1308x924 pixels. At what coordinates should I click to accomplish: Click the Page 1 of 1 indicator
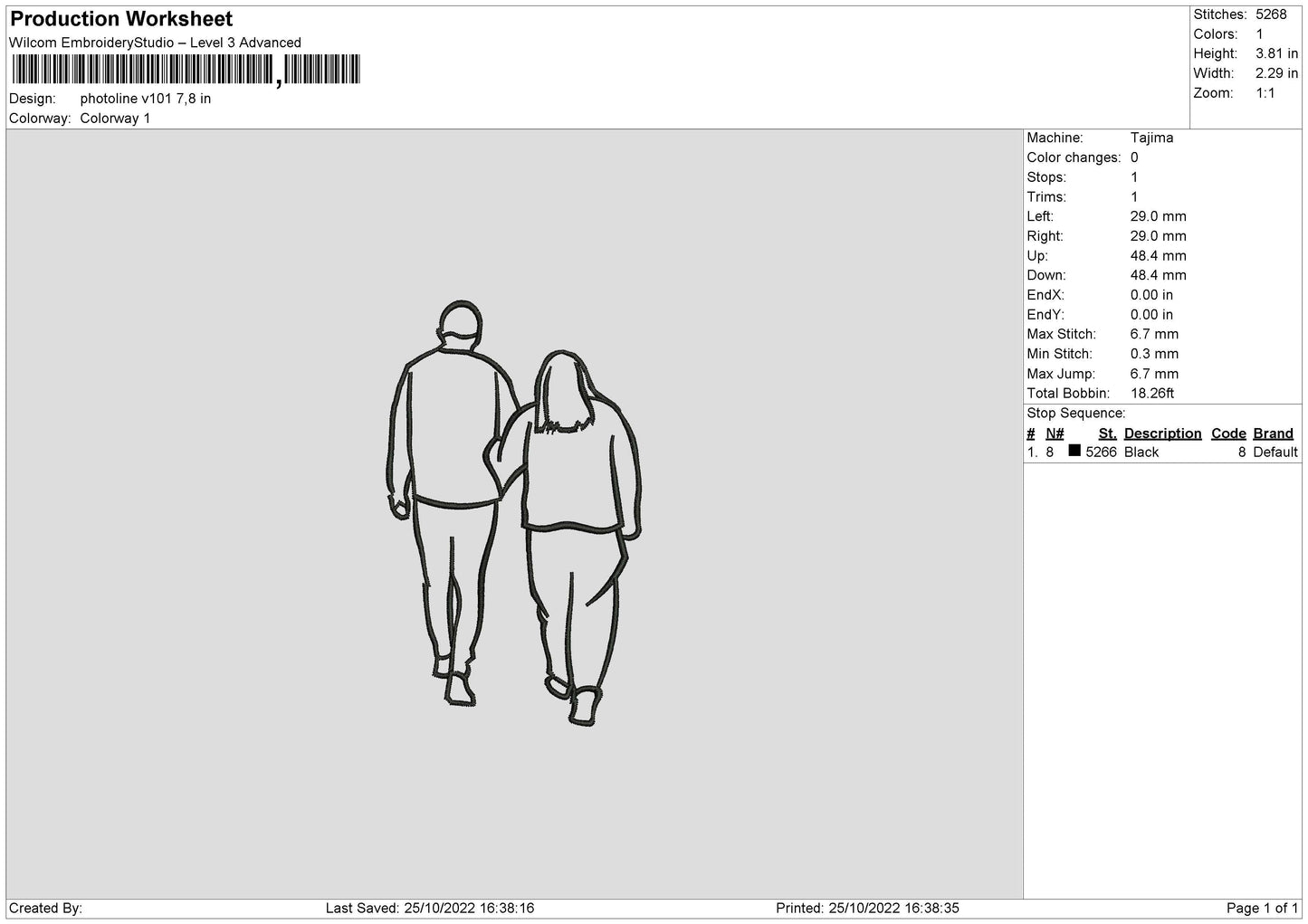[x=1263, y=909]
